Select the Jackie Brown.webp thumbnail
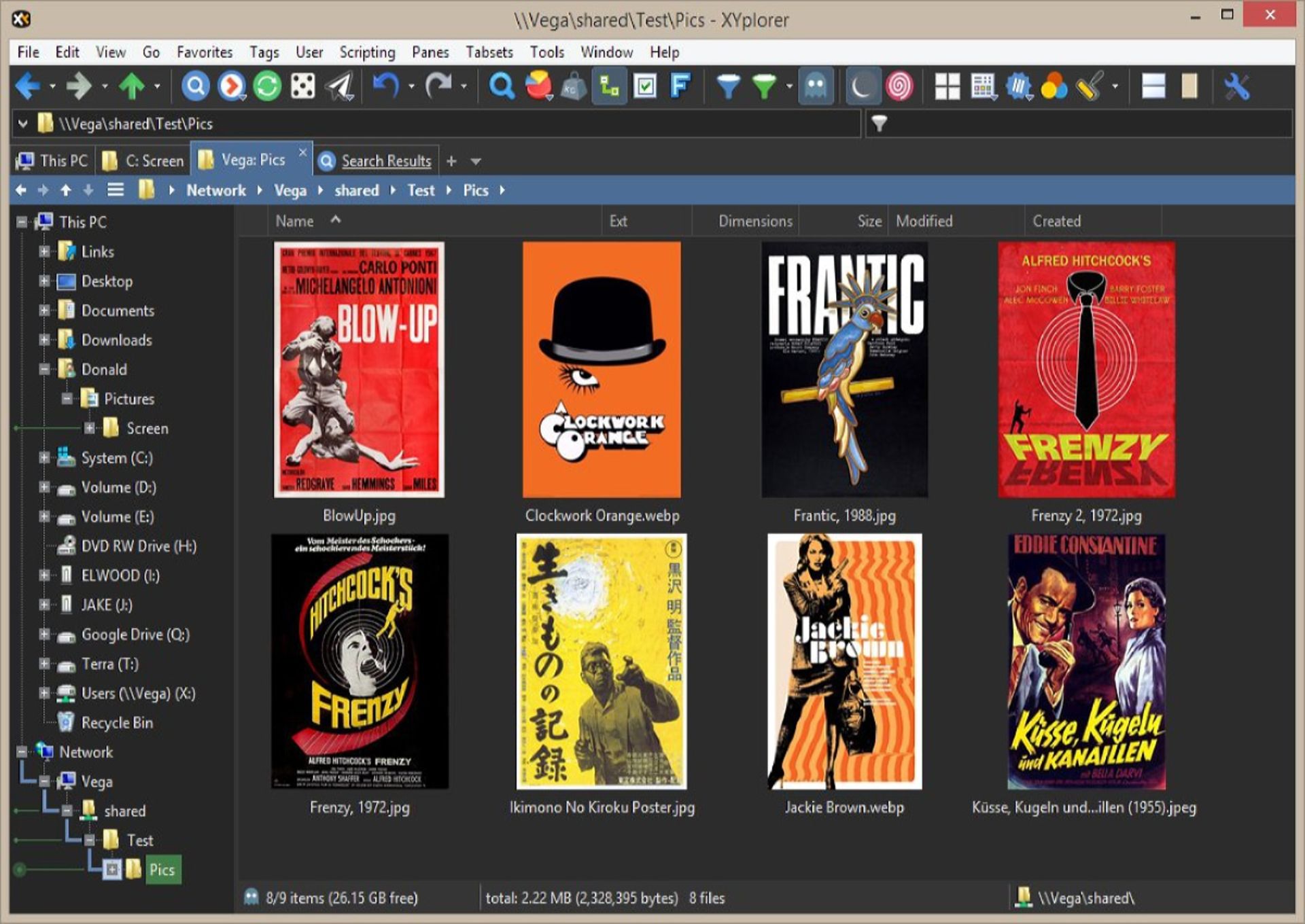 [845, 661]
